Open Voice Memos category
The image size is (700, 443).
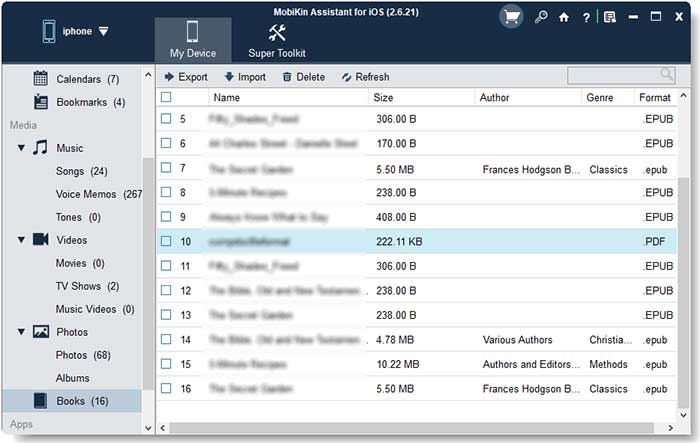pos(99,194)
